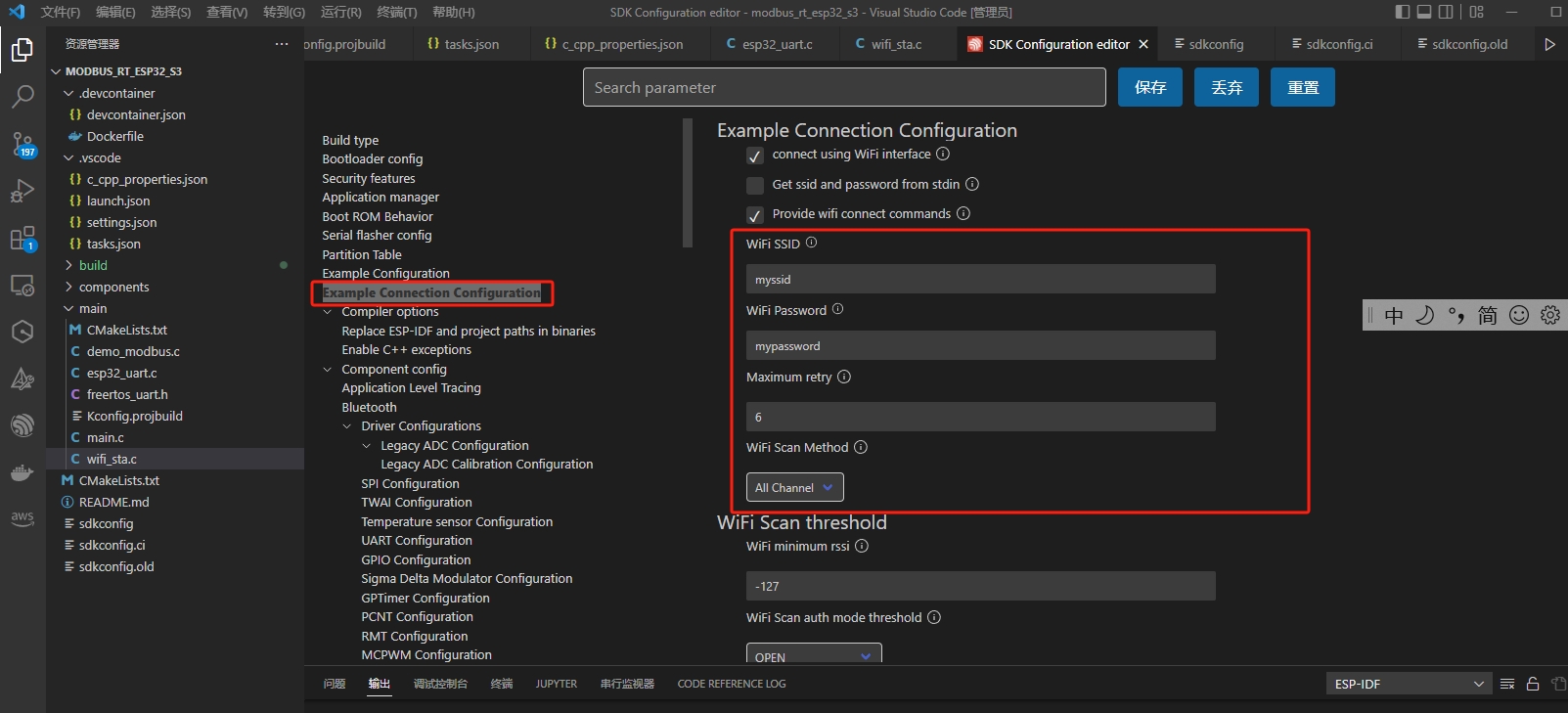Open the 终端(T) menu
This screenshot has width=1568, height=713.
tap(397, 12)
